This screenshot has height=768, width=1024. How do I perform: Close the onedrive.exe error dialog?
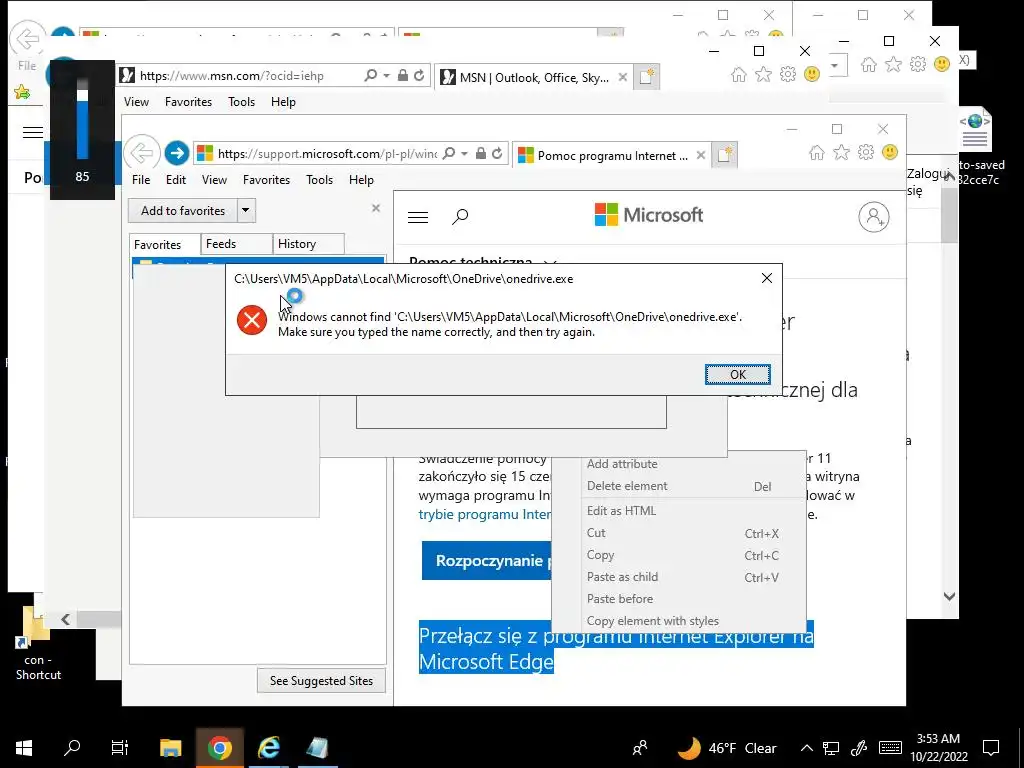point(767,278)
